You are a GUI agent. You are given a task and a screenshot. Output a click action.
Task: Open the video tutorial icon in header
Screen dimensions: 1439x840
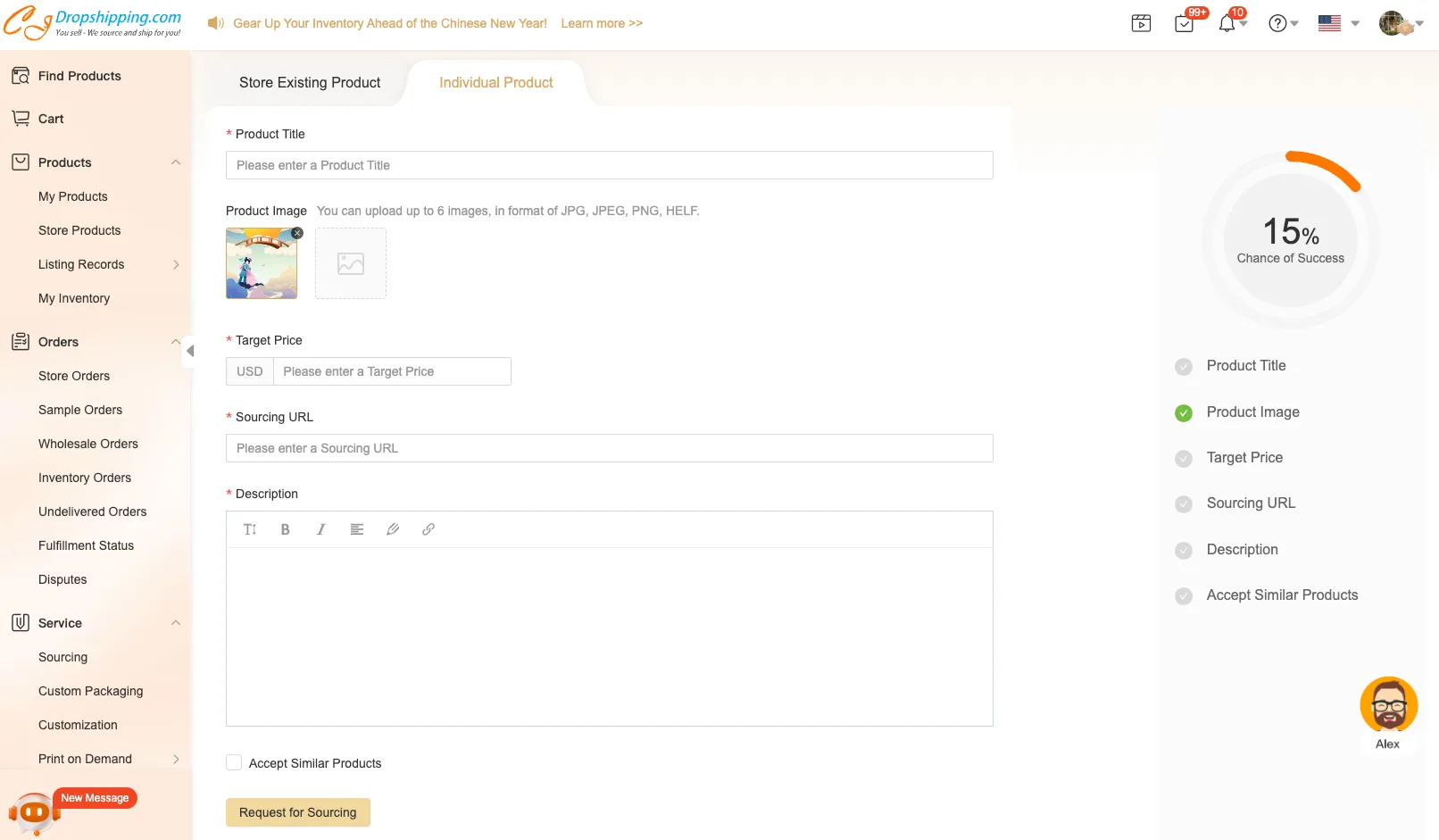1141,24
